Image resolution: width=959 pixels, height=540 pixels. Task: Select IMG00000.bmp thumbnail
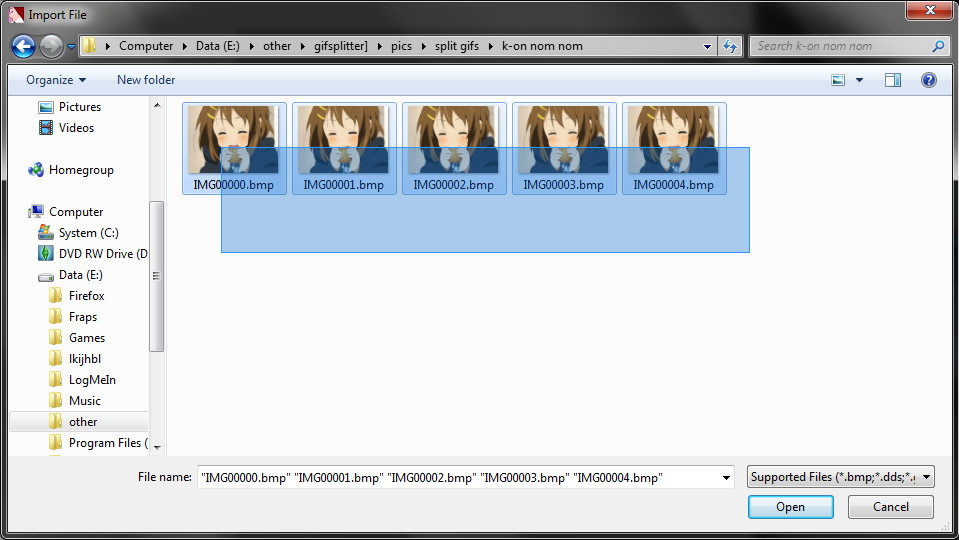(234, 149)
